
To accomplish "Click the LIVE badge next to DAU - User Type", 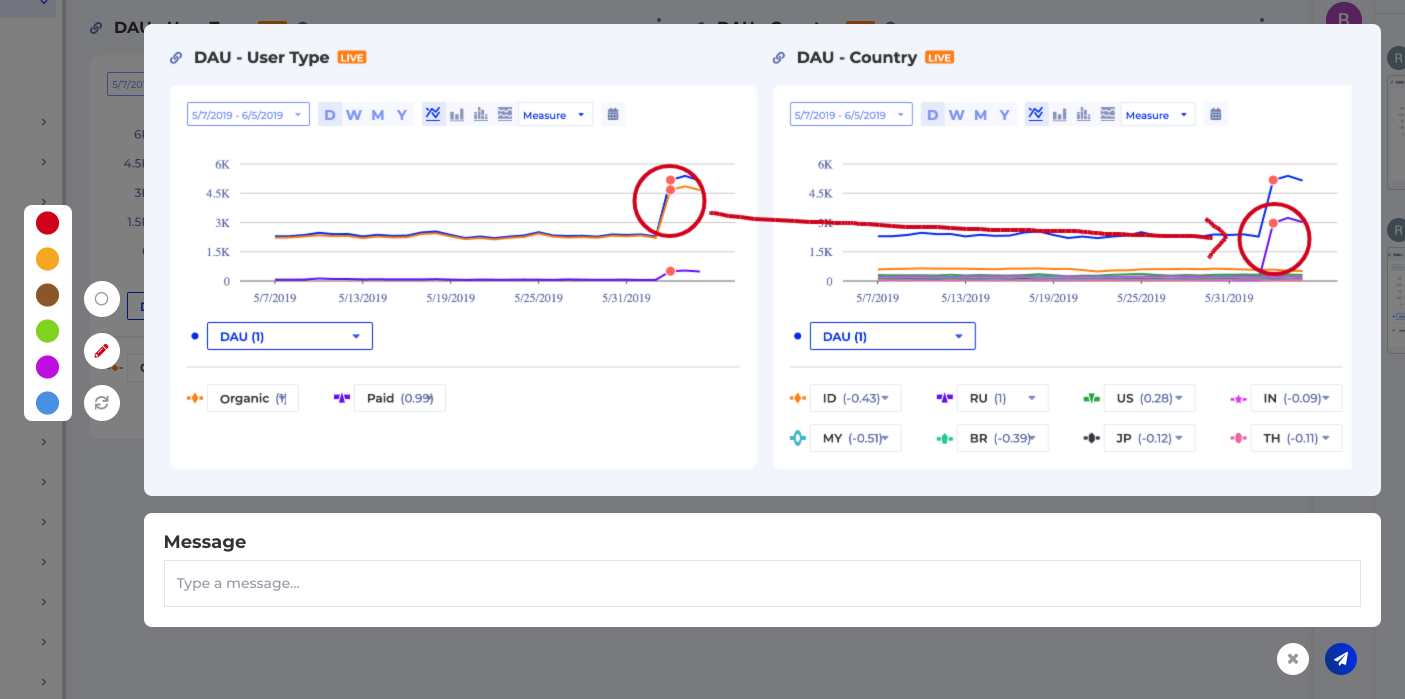I will click(x=352, y=58).
